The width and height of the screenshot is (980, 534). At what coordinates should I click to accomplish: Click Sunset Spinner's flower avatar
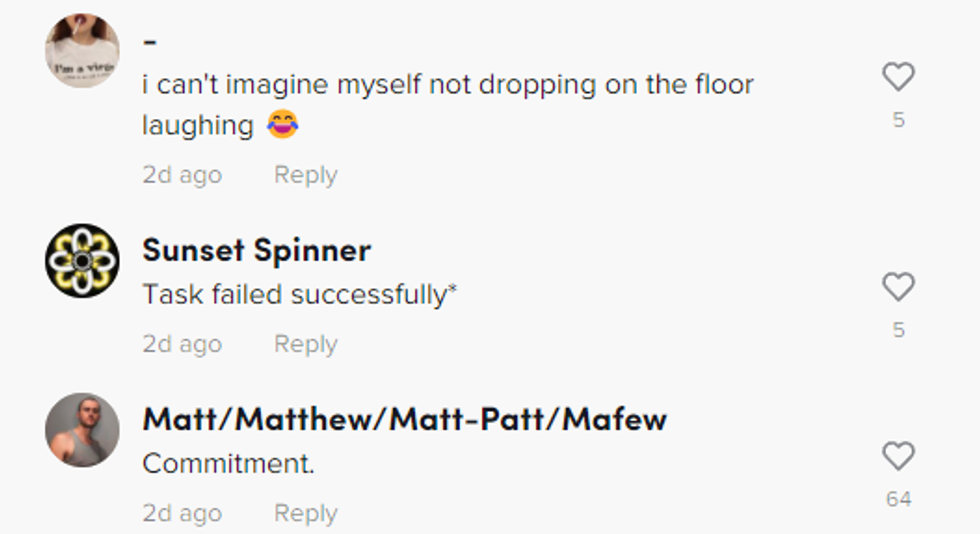coord(82,260)
